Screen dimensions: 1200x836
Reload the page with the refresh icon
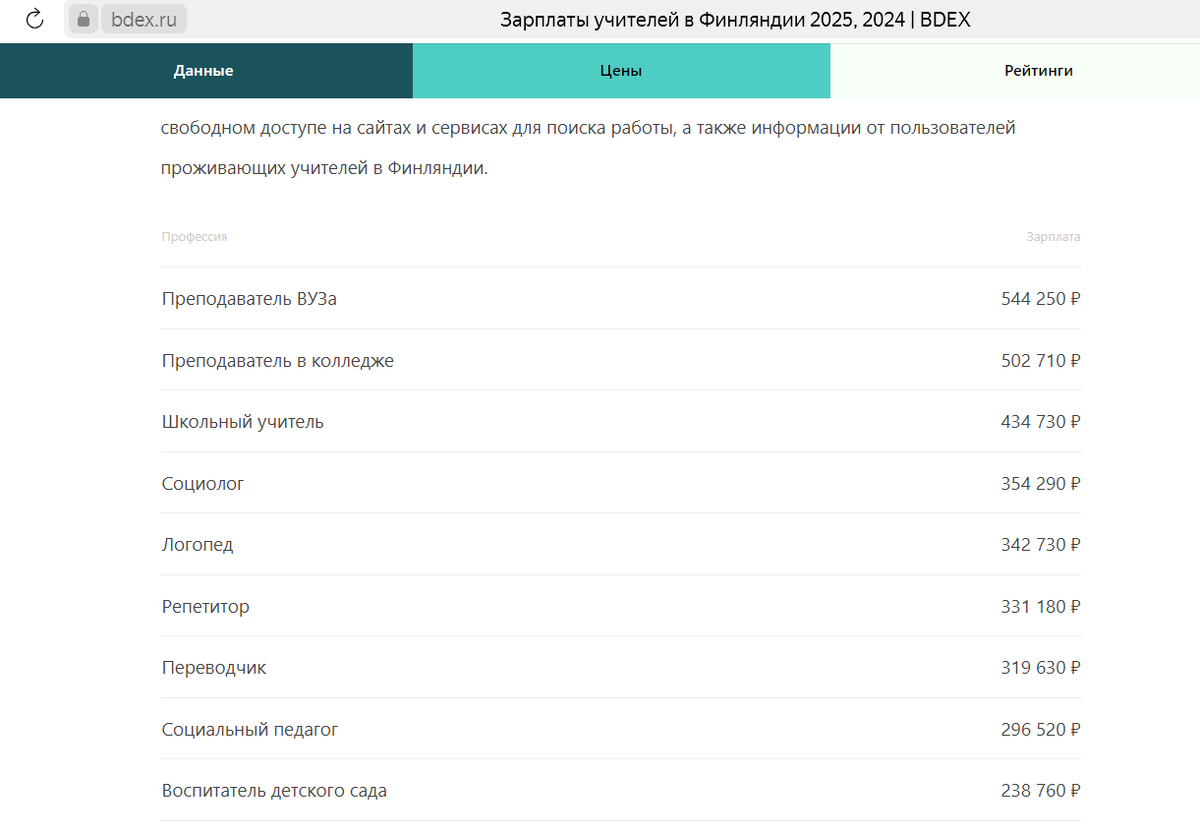pyautogui.click(x=35, y=19)
